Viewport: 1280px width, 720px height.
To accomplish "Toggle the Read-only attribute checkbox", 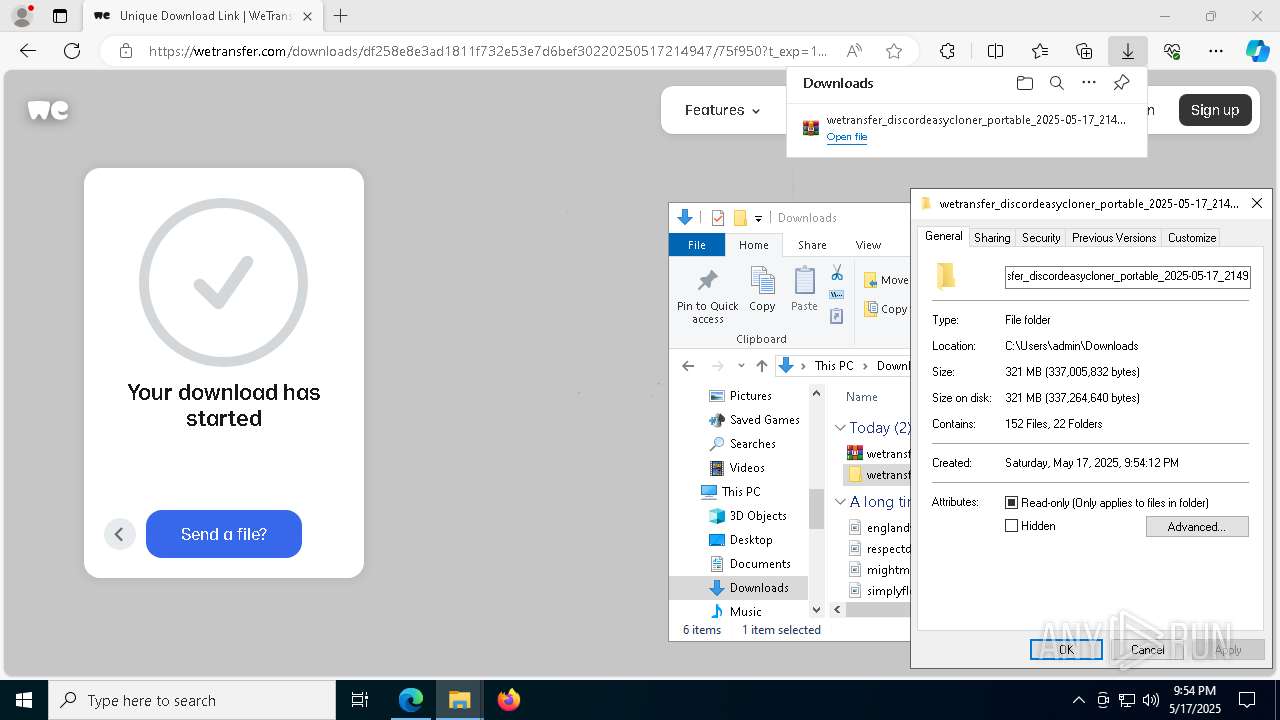I will [x=1011, y=503].
